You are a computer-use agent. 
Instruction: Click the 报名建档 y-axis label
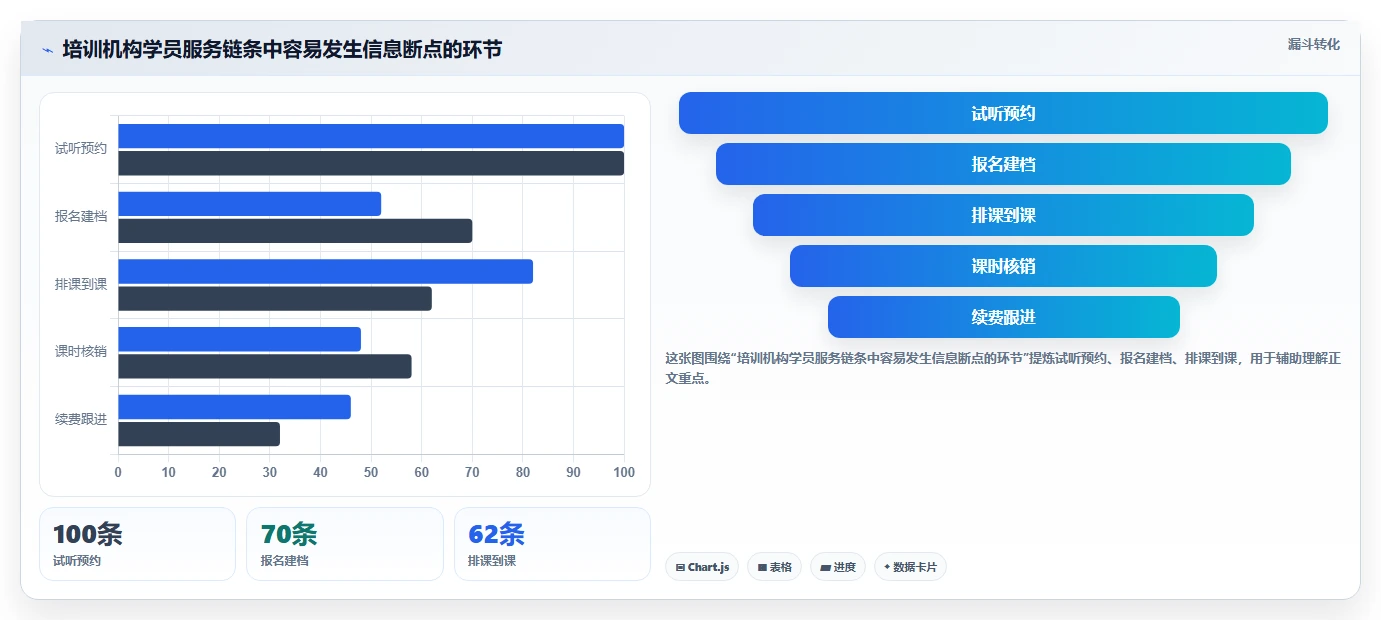81,216
